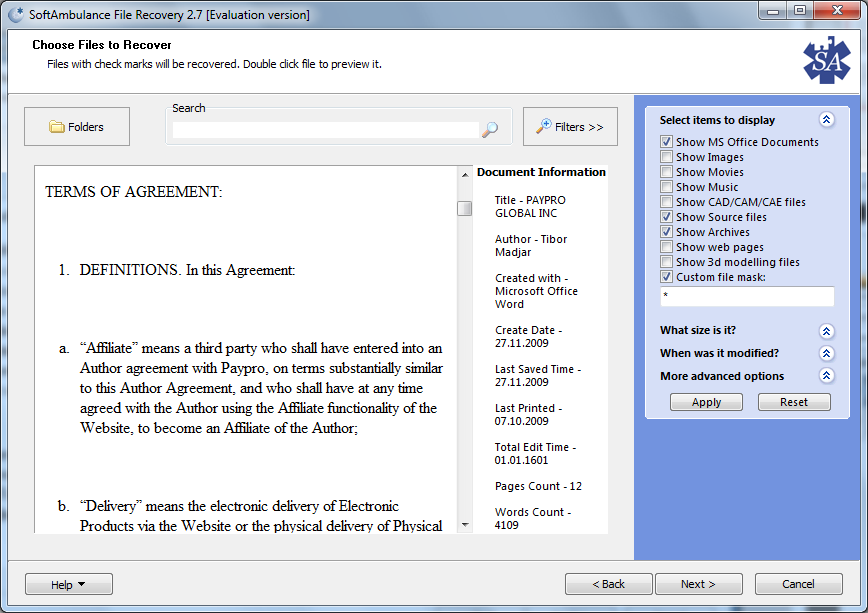Screen dimensions: 868x613
Task: Enable Show Movies checkbox
Action: click(x=666, y=172)
